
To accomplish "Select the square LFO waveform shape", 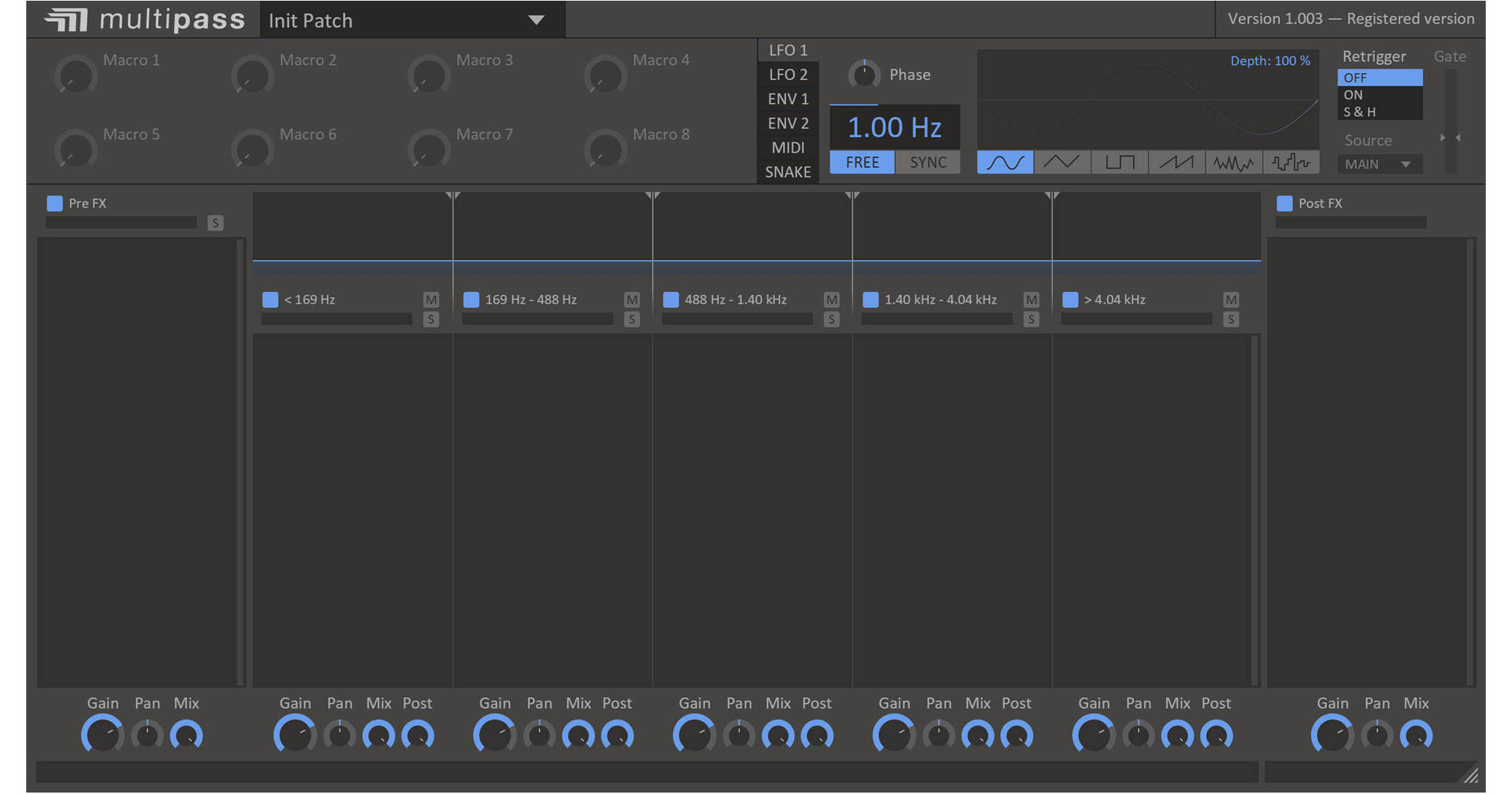I will tap(1119, 162).
